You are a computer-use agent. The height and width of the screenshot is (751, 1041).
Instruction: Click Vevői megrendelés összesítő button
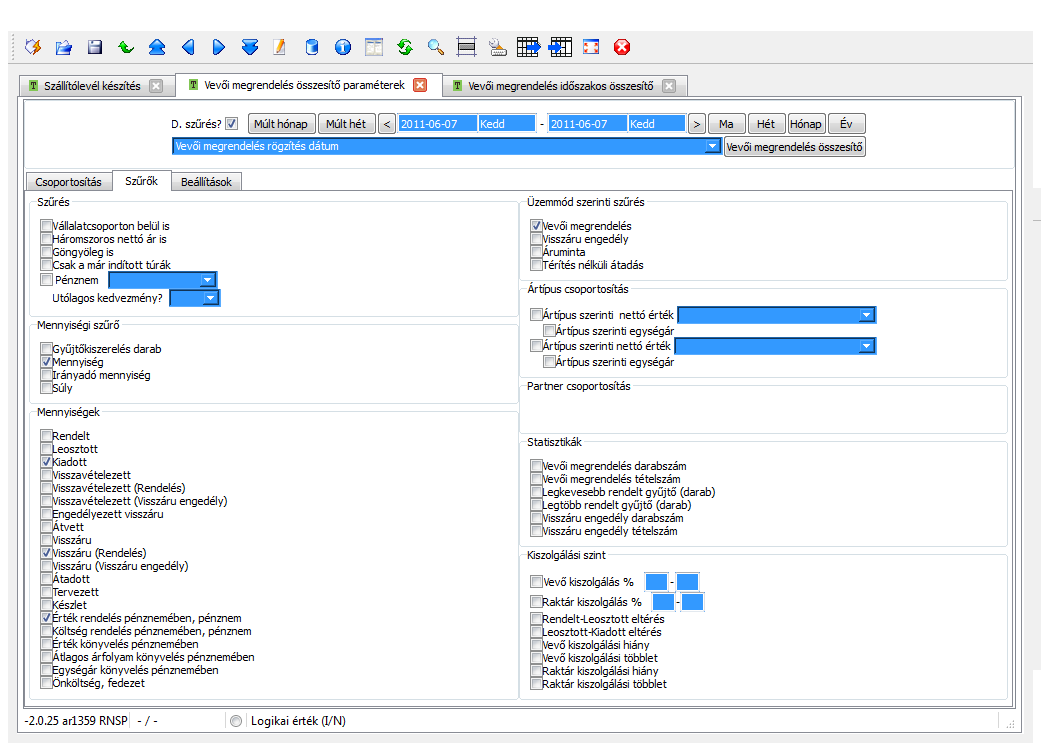[794, 147]
